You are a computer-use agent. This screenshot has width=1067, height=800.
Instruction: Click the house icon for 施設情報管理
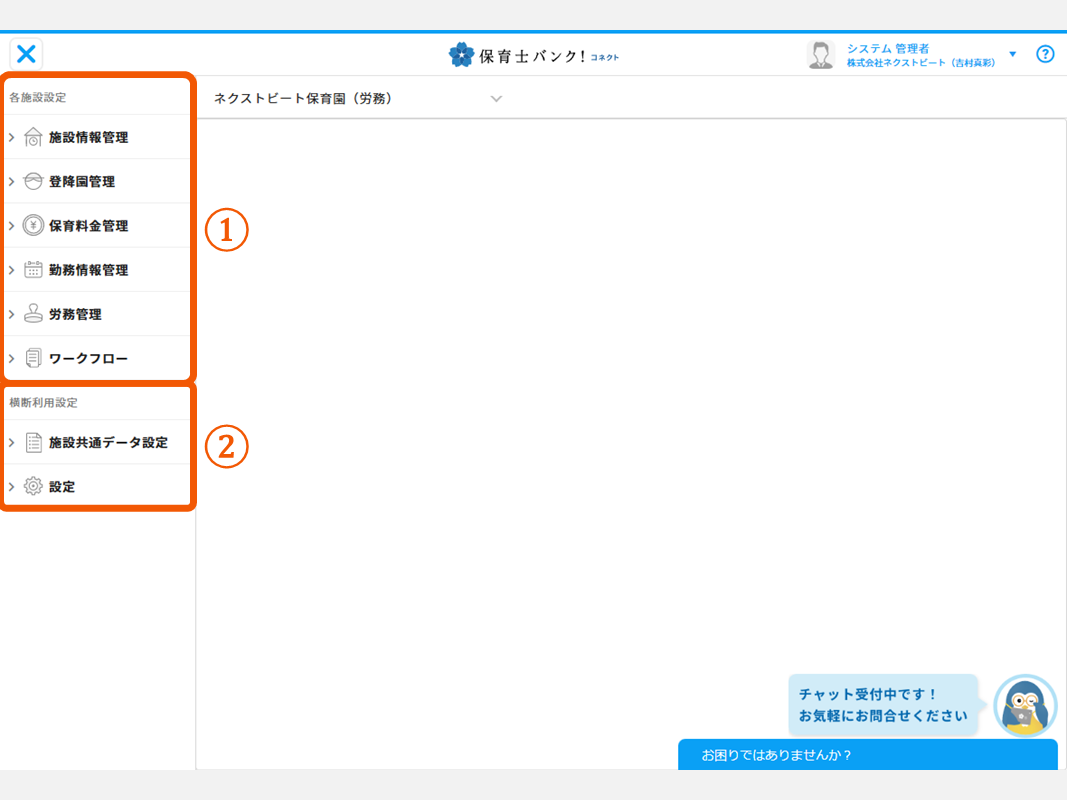[33, 138]
